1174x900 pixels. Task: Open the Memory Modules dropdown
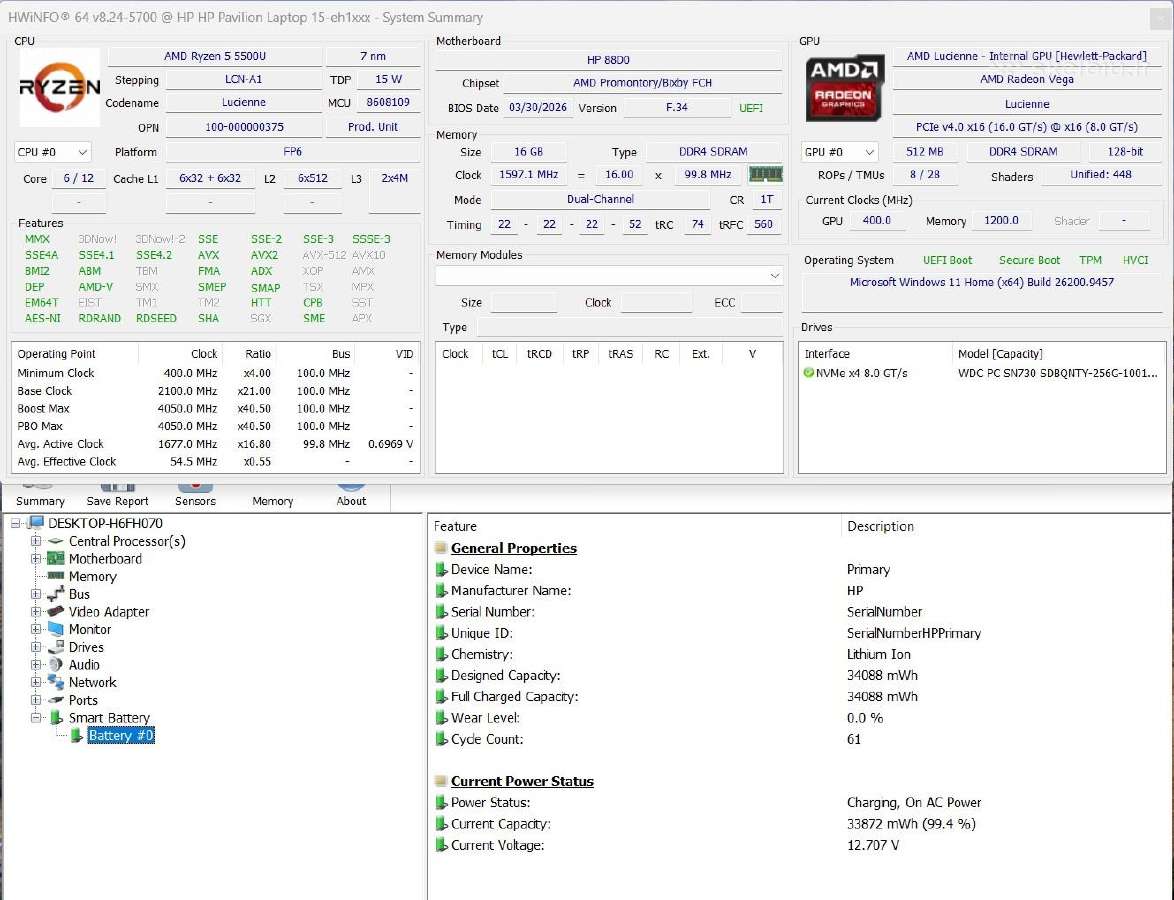[x=609, y=276]
